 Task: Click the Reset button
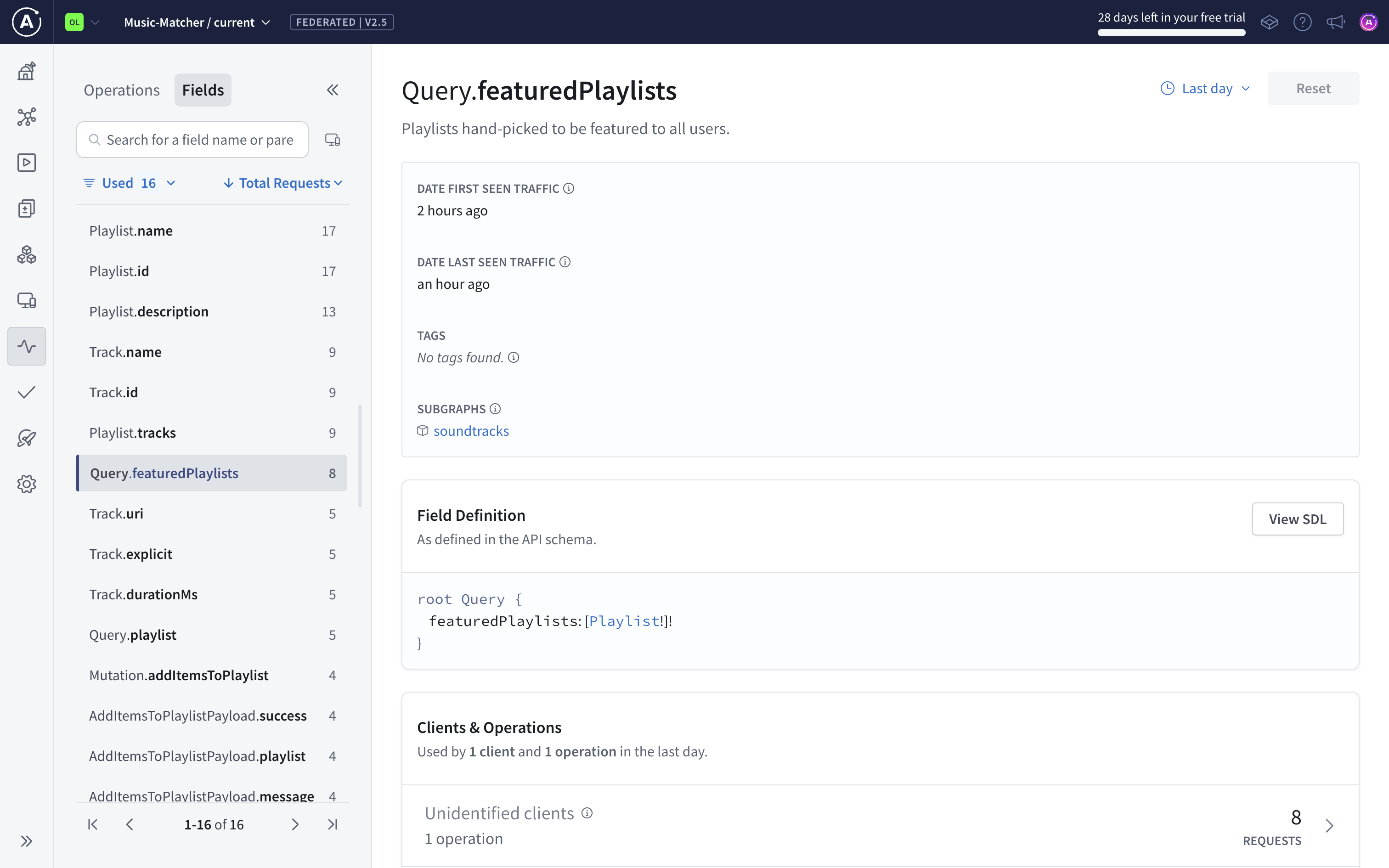[1314, 88]
